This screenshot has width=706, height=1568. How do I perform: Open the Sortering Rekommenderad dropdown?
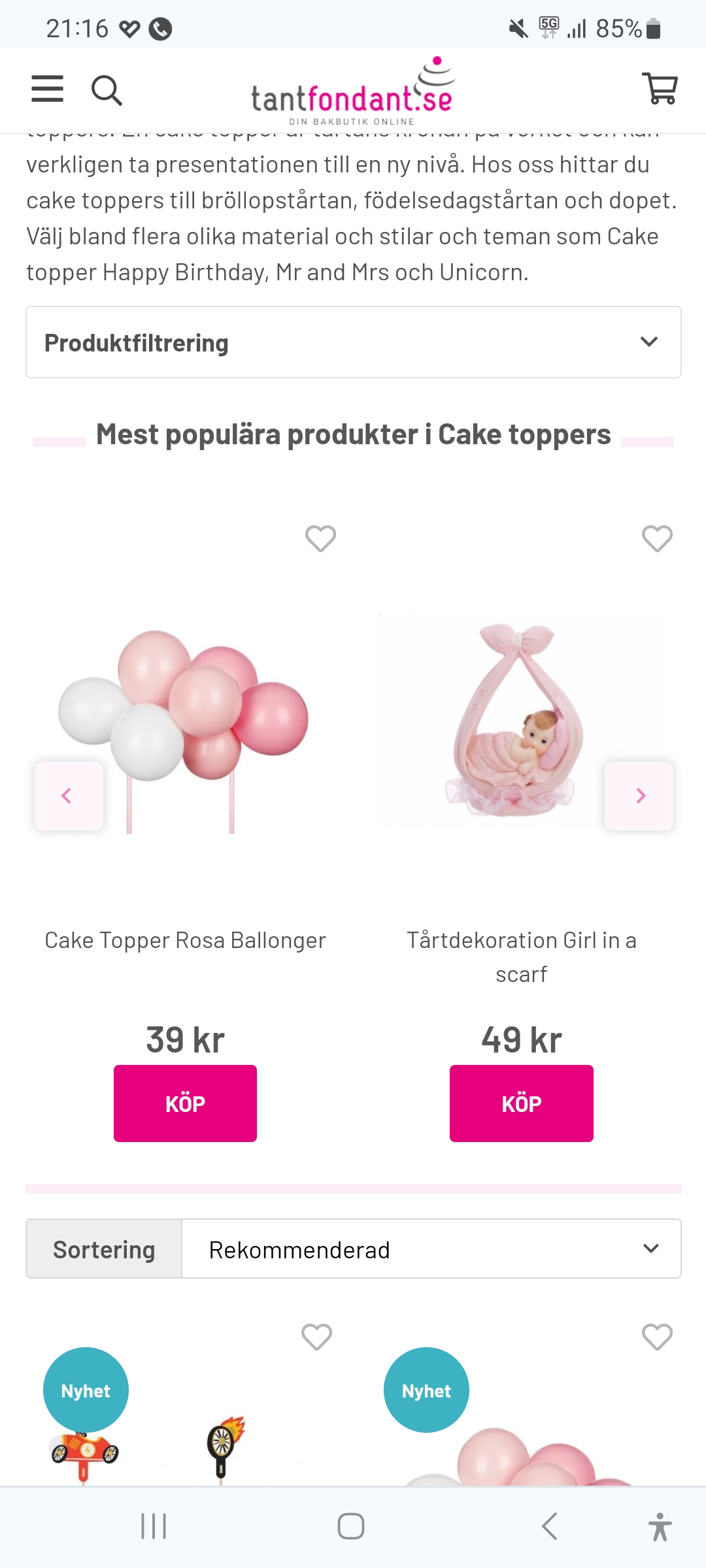[x=431, y=1249]
